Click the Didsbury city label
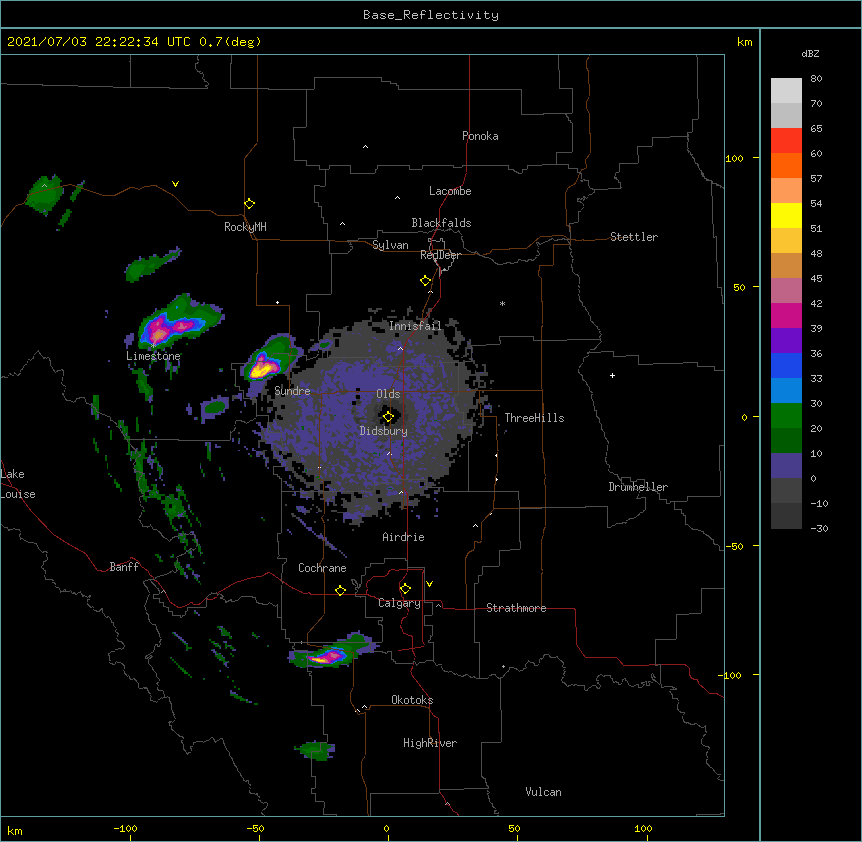 point(384,431)
